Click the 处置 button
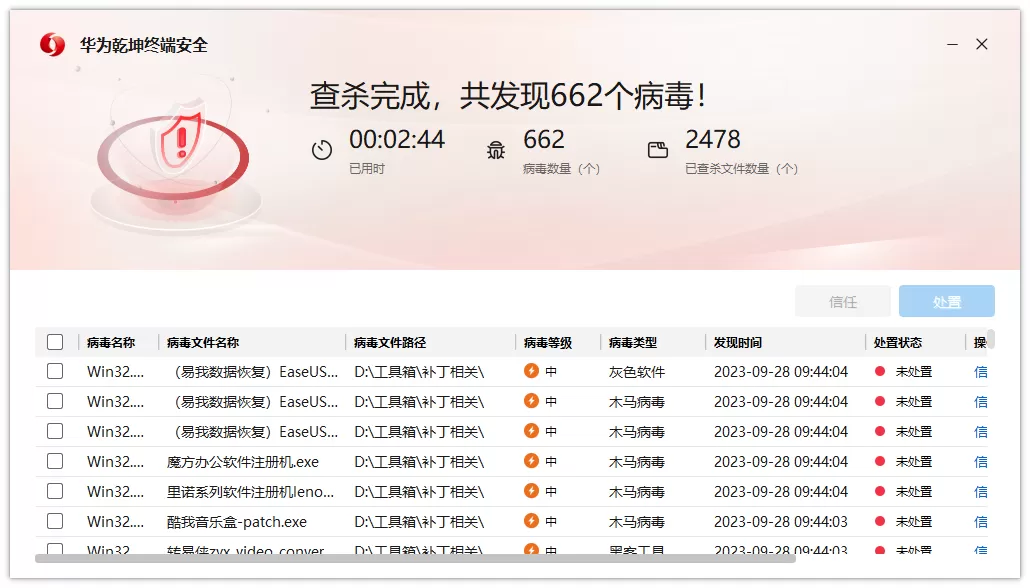This screenshot has height=588, width=1030. pyautogui.click(x=946, y=301)
